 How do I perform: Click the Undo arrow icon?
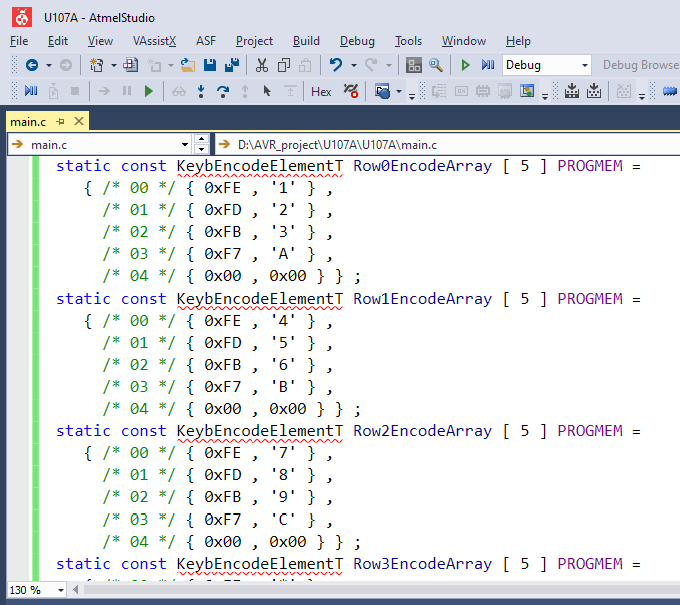coord(336,65)
